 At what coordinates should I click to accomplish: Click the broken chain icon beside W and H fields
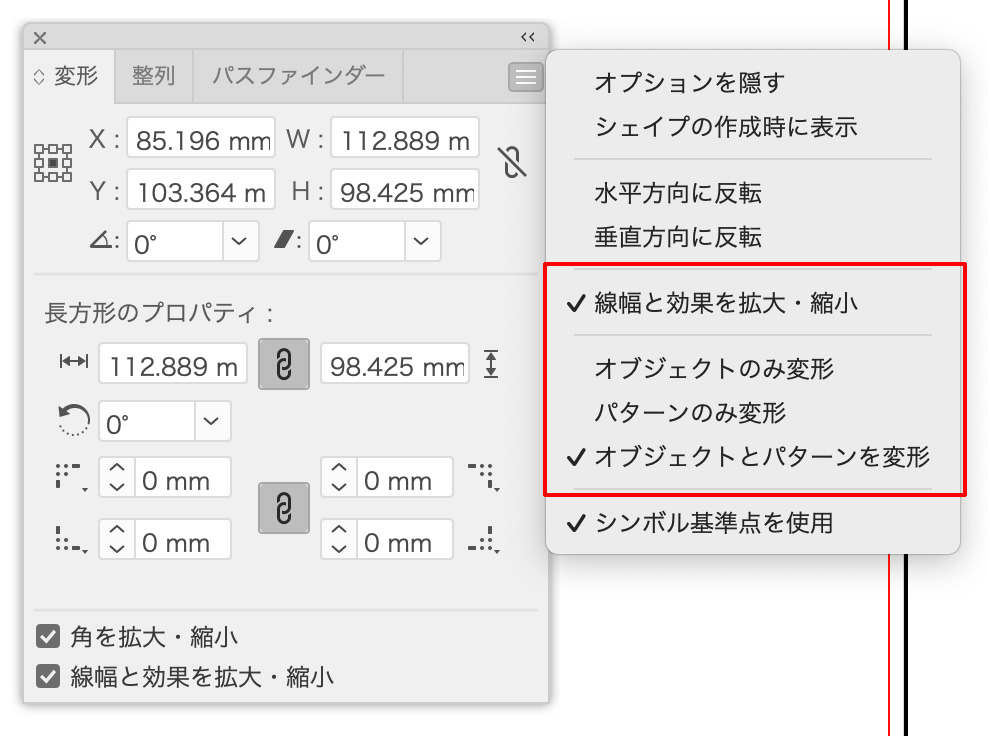click(512, 163)
